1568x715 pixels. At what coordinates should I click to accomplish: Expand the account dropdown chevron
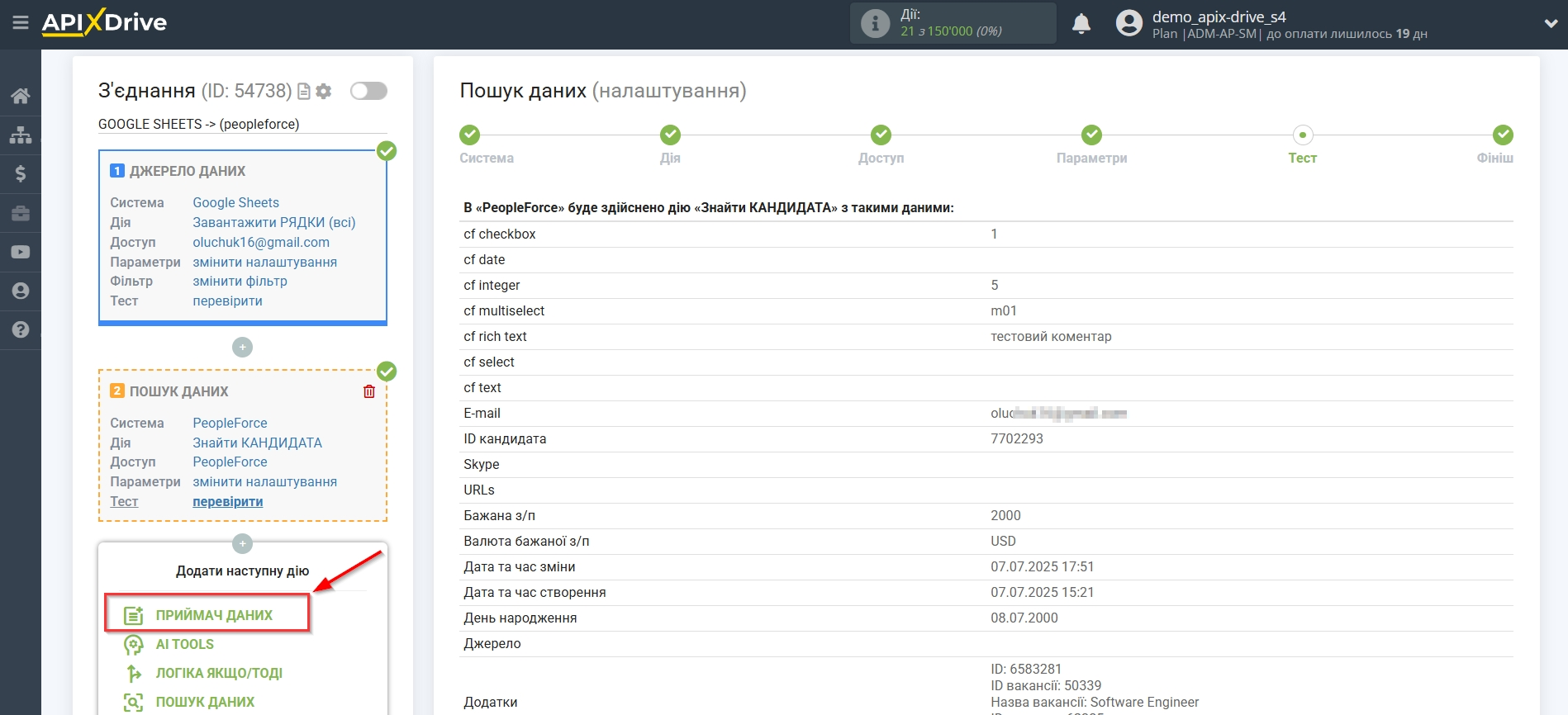(x=1551, y=24)
